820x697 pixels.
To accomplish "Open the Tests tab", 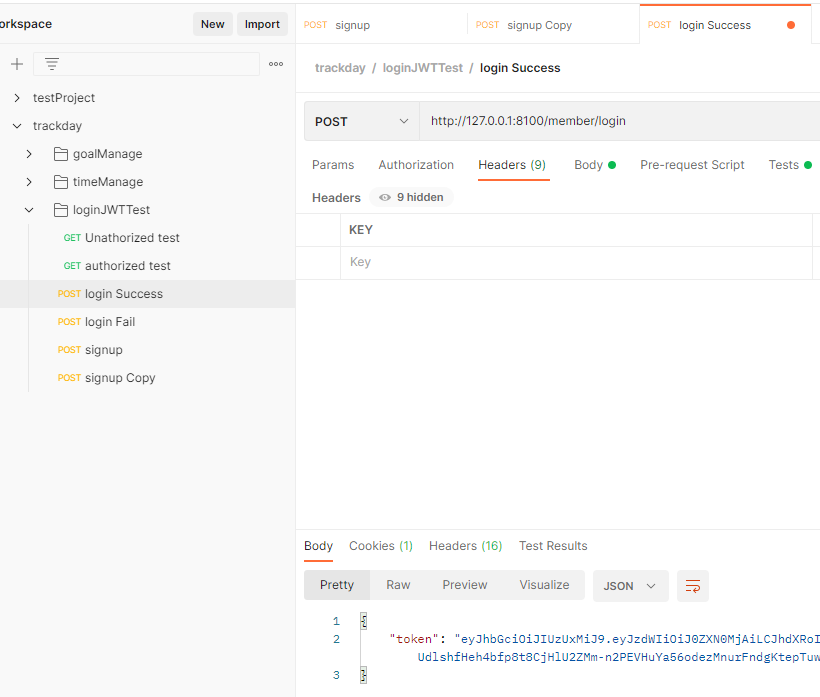I will click(x=790, y=165).
